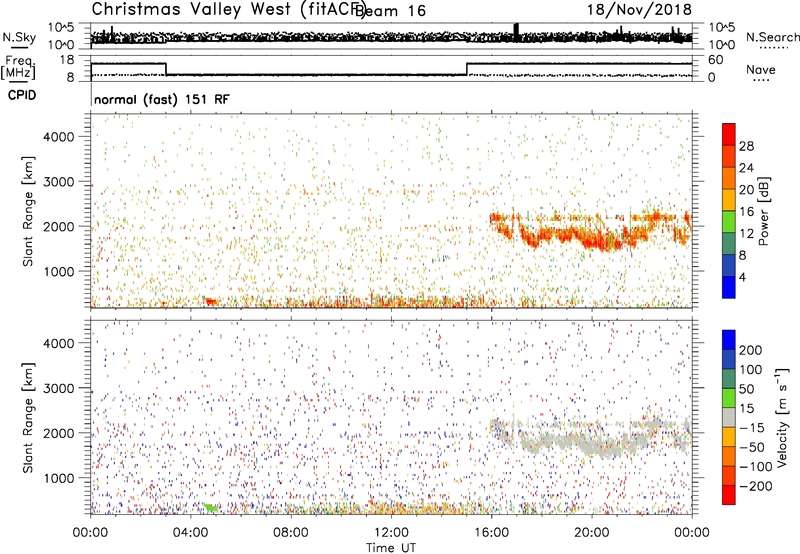The height and width of the screenshot is (554, 800).
Task: Click the '12' label on power colorbar
Action: click(746, 234)
